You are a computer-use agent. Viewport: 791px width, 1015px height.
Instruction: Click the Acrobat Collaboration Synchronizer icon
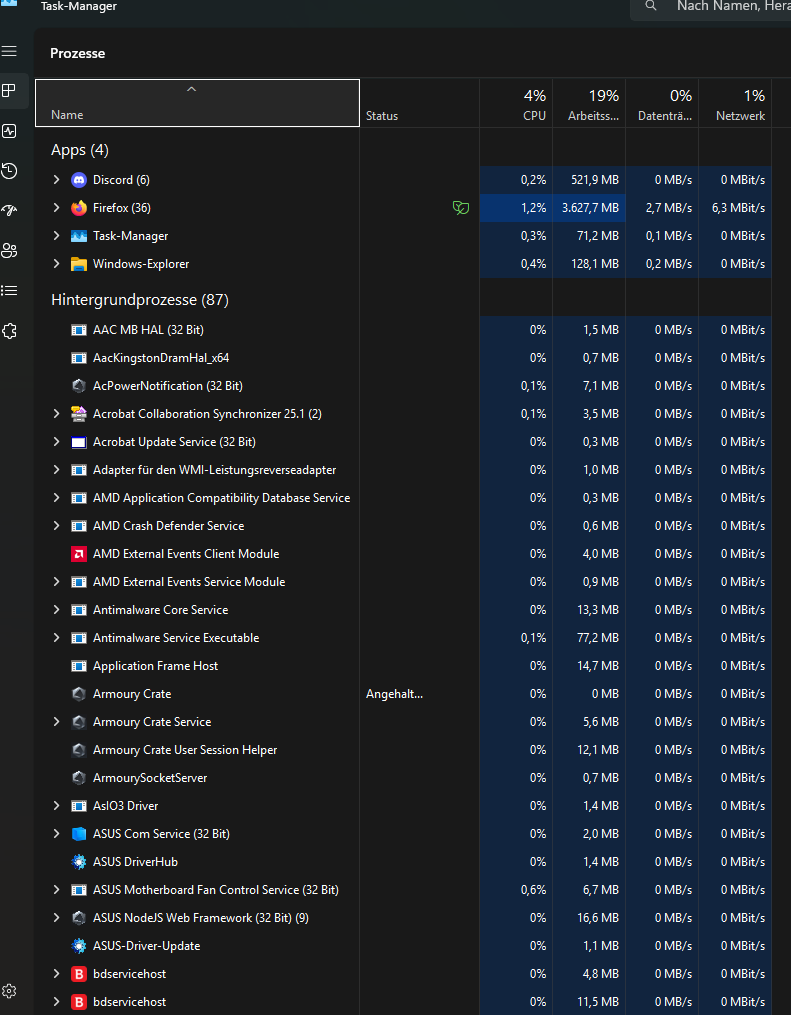click(x=79, y=414)
